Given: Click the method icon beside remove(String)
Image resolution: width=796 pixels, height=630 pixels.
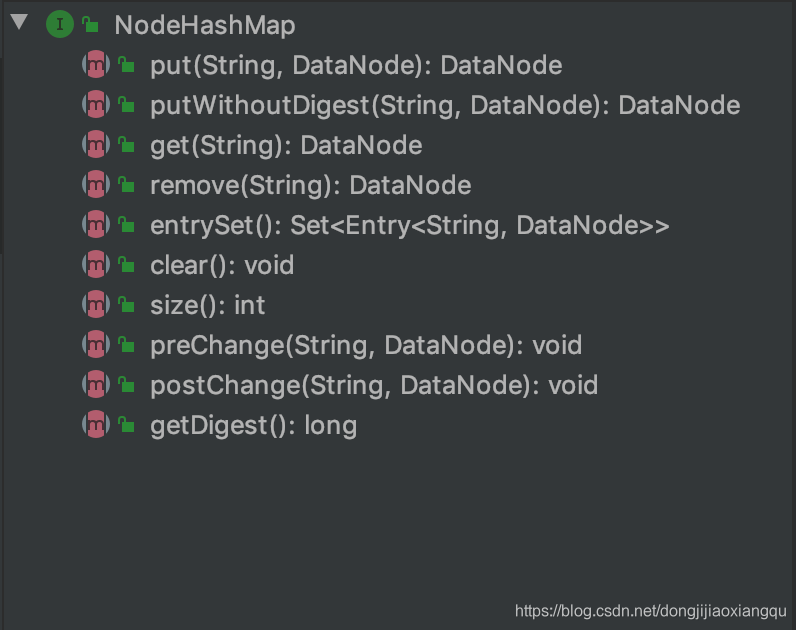Looking at the screenshot, I should coord(95,185).
